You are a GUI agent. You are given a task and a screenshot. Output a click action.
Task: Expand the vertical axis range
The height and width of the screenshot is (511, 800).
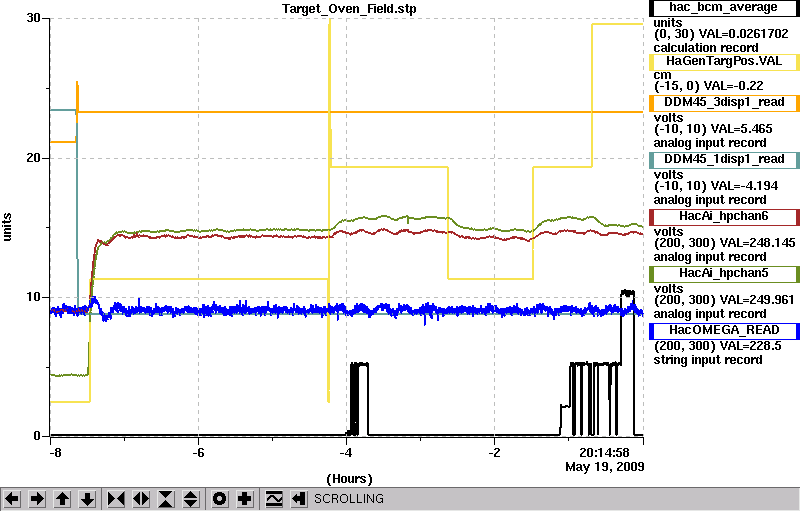pyautogui.click(x=191, y=498)
